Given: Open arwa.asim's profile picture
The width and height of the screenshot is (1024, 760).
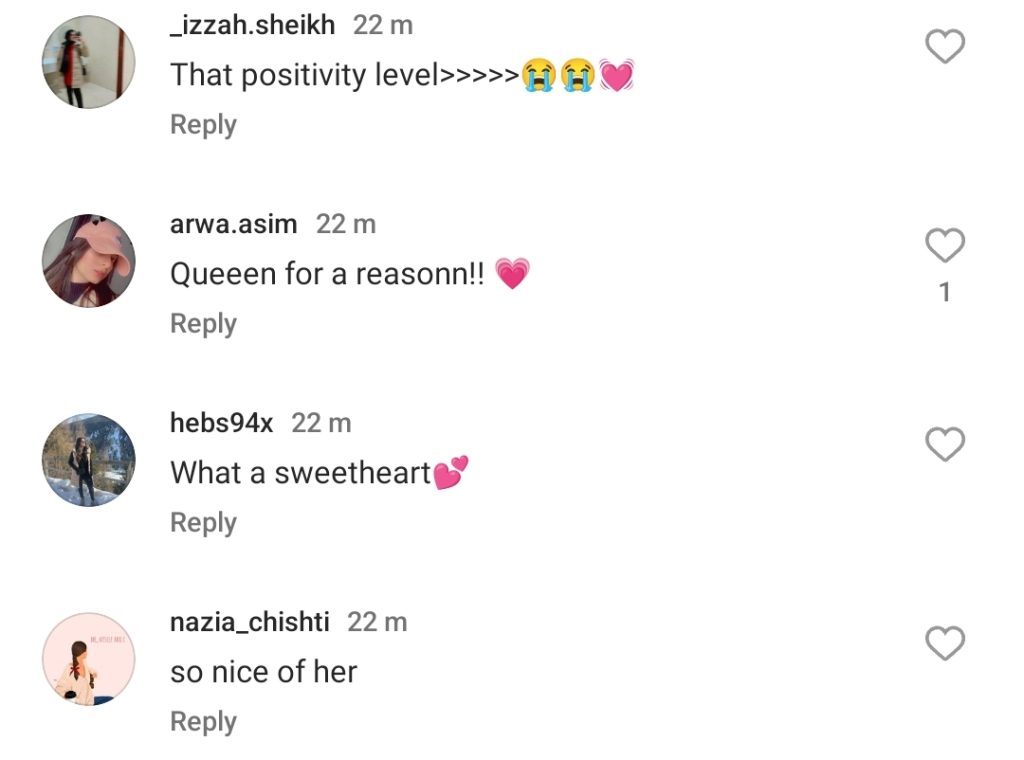Looking at the screenshot, I should (88, 261).
